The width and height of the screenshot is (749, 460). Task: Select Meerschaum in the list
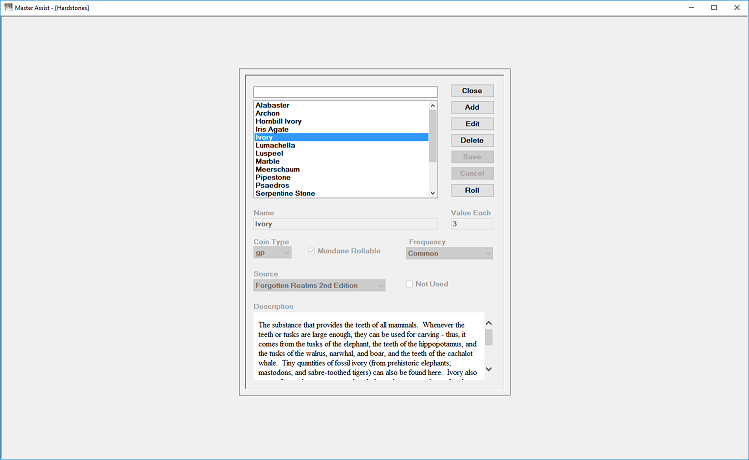[342, 170]
